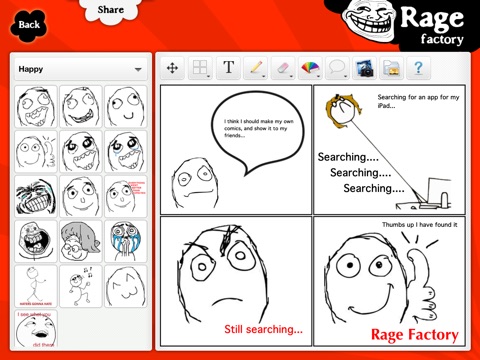Select the Move tool with four arrows
Viewport: 480px width, 360px height.
click(172, 68)
